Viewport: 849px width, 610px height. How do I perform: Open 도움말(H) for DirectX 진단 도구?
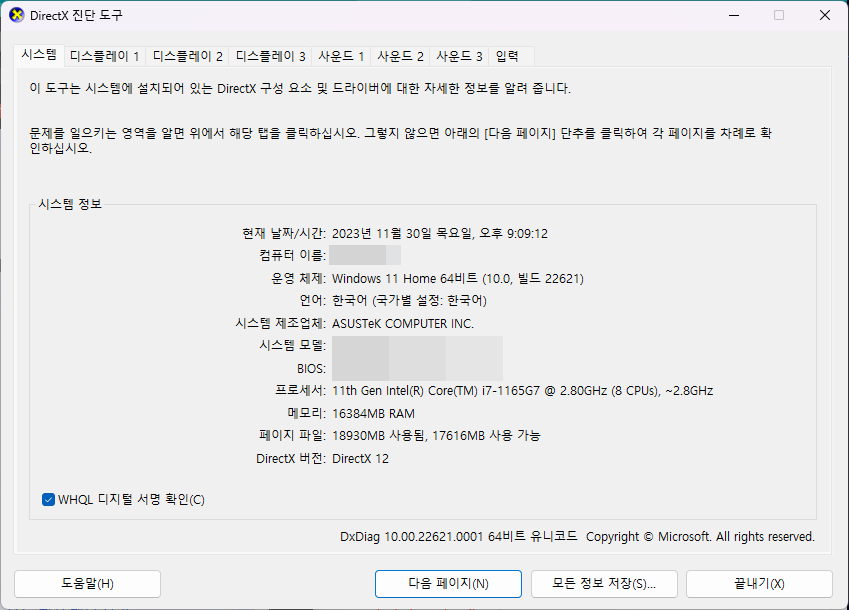click(x=87, y=584)
